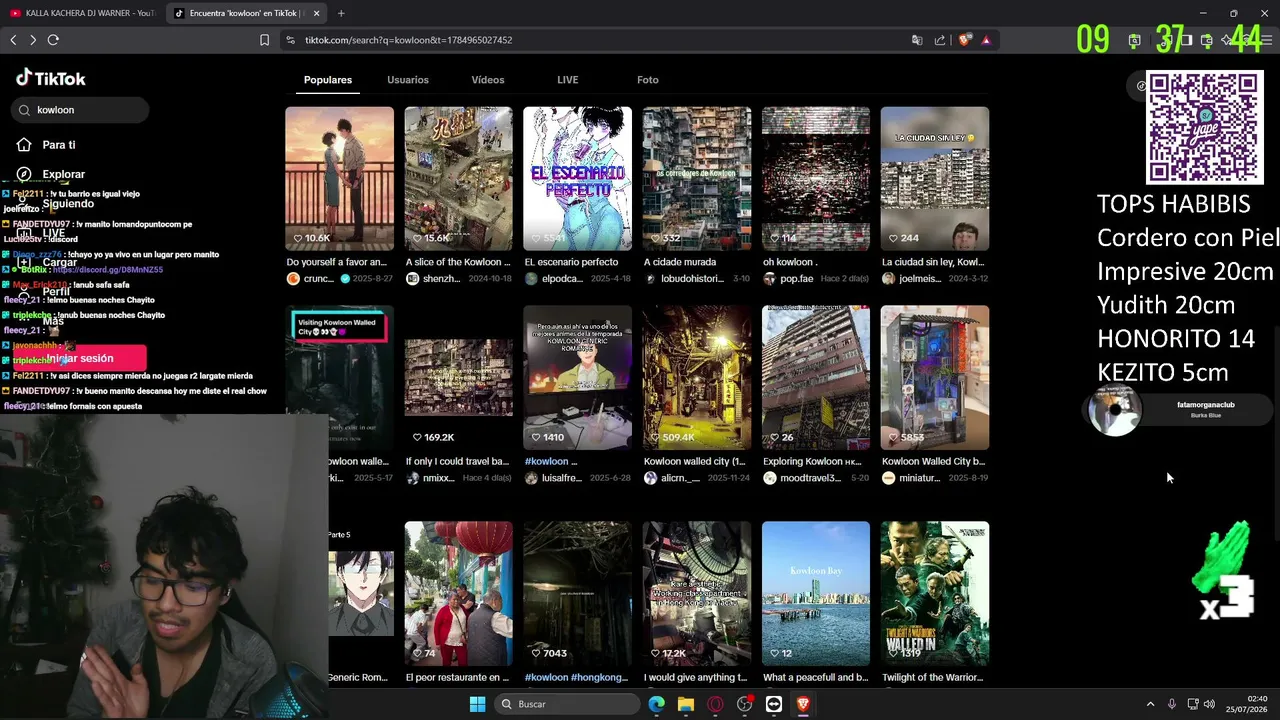The image size is (1280, 720).
Task: Open 'Exploring Kowloon' building video thumbnail
Action: click(816, 378)
